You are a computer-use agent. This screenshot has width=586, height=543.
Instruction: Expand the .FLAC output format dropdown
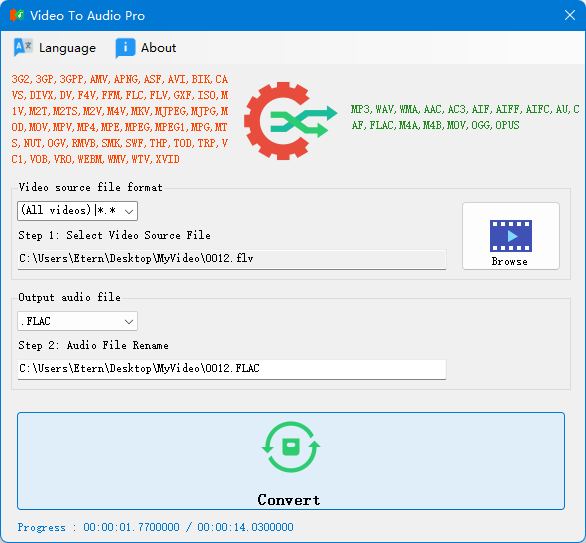77,321
